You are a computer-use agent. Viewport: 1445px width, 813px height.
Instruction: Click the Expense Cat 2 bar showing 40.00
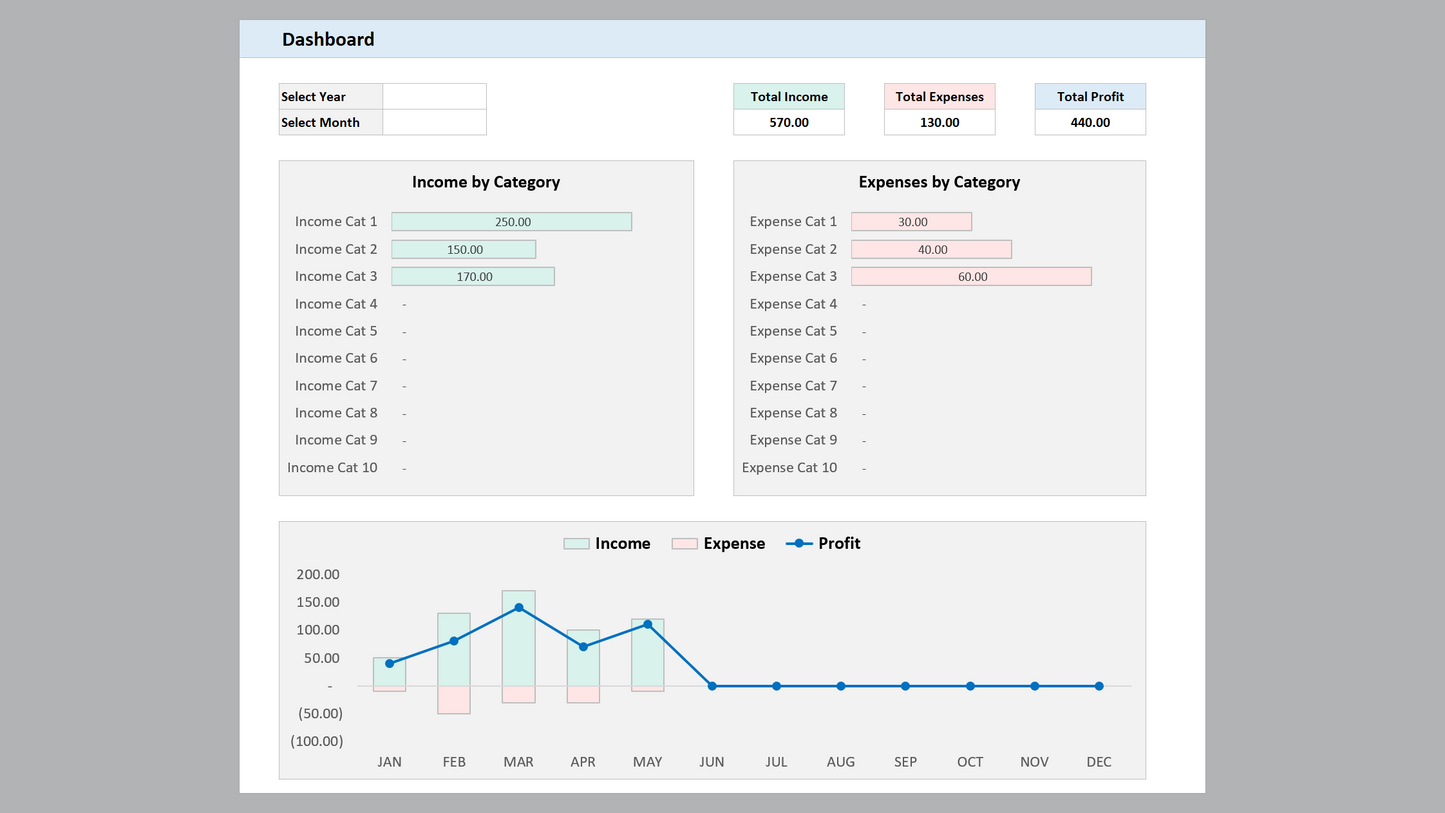(931, 250)
